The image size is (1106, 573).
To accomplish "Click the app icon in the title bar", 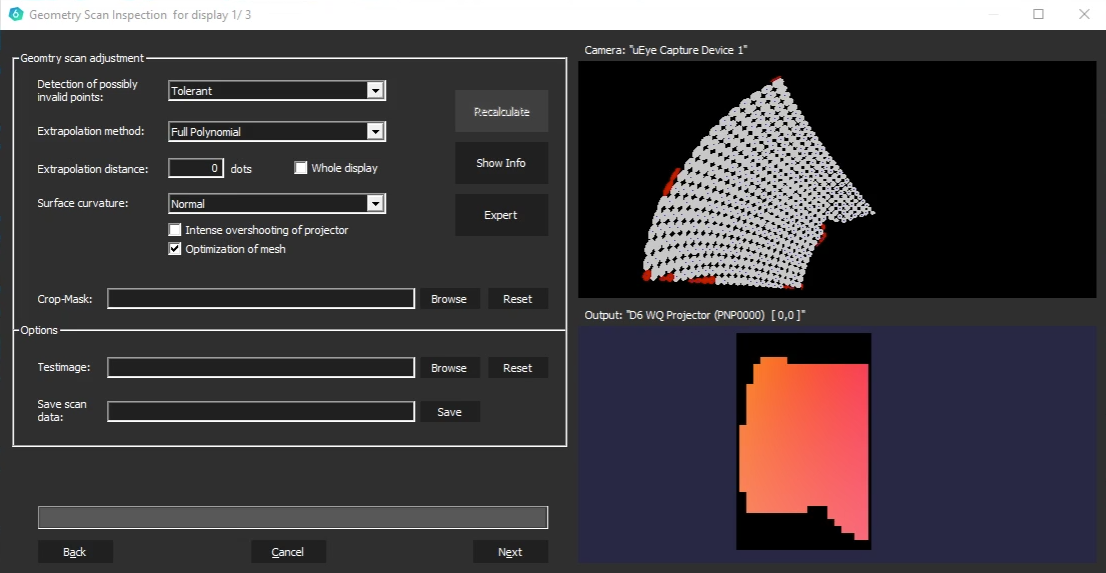I will tap(15, 15).
